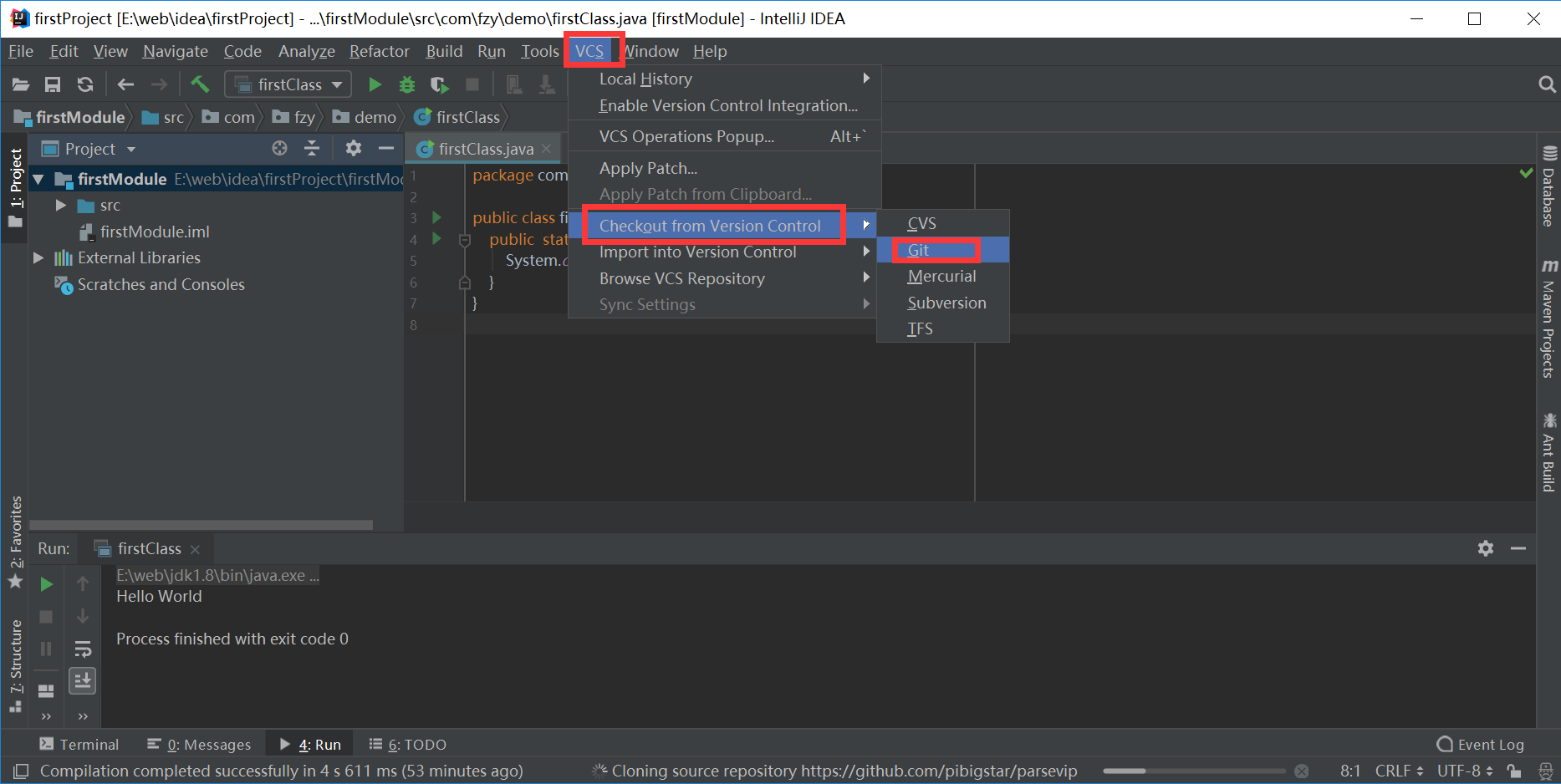Click the Search Everywhere magnifier icon
Image resolution: width=1561 pixels, height=784 pixels.
(1547, 84)
